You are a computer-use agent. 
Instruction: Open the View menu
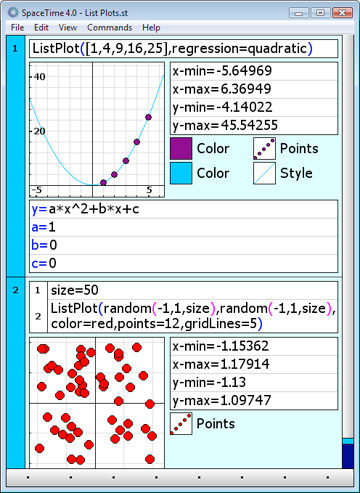(x=68, y=27)
